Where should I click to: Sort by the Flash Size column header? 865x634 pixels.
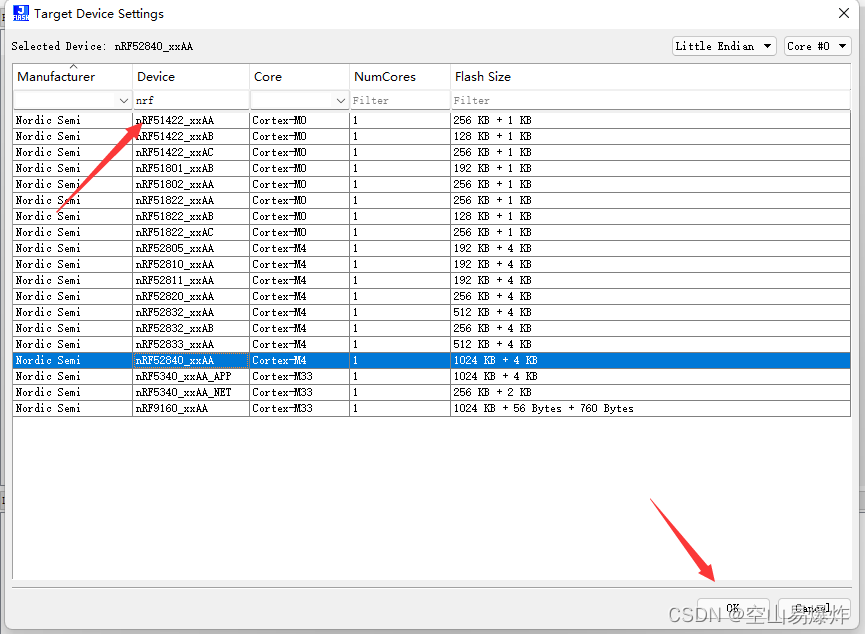pyautogui.click(x=650, y=77)
